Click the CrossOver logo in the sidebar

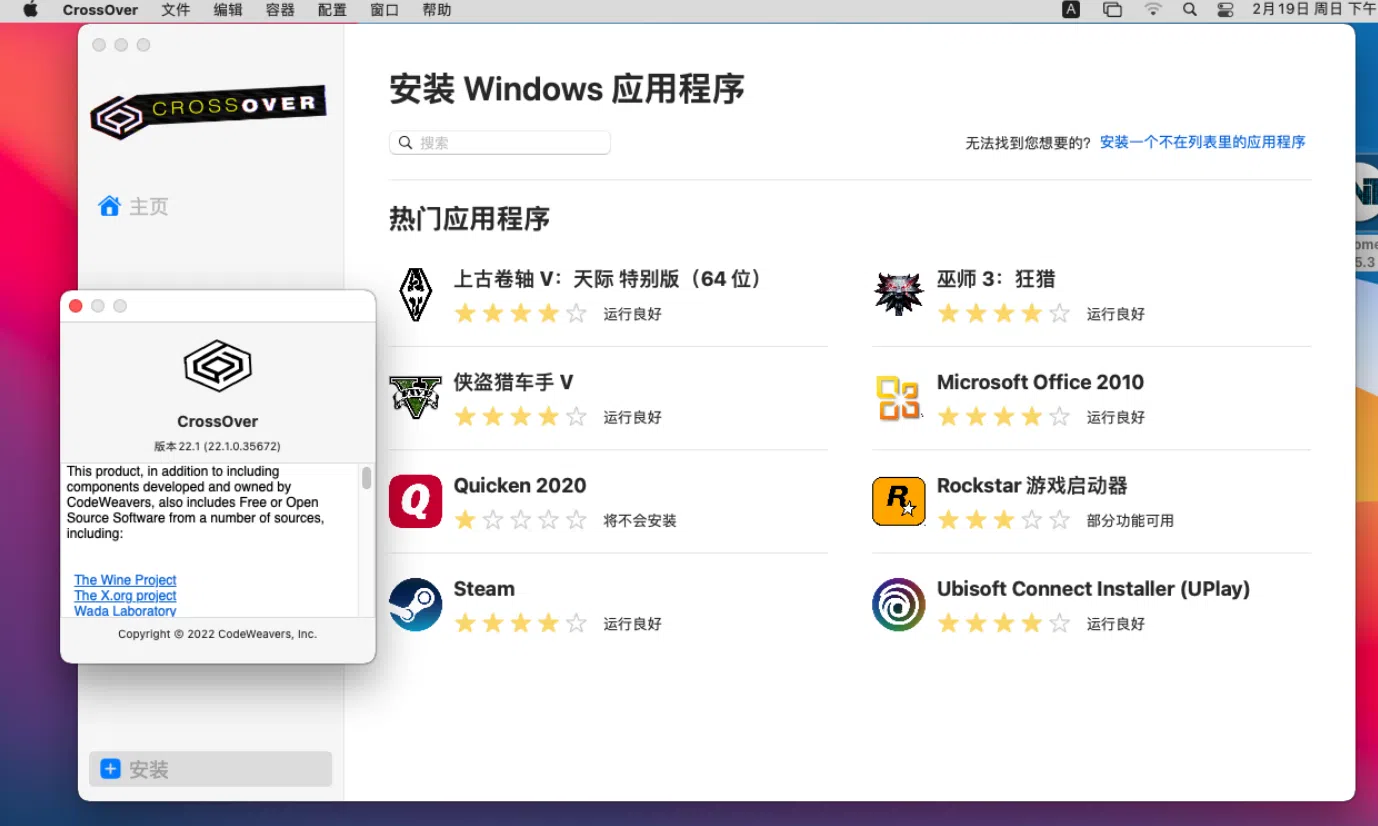pyautogui.click(x=207, y=114)
